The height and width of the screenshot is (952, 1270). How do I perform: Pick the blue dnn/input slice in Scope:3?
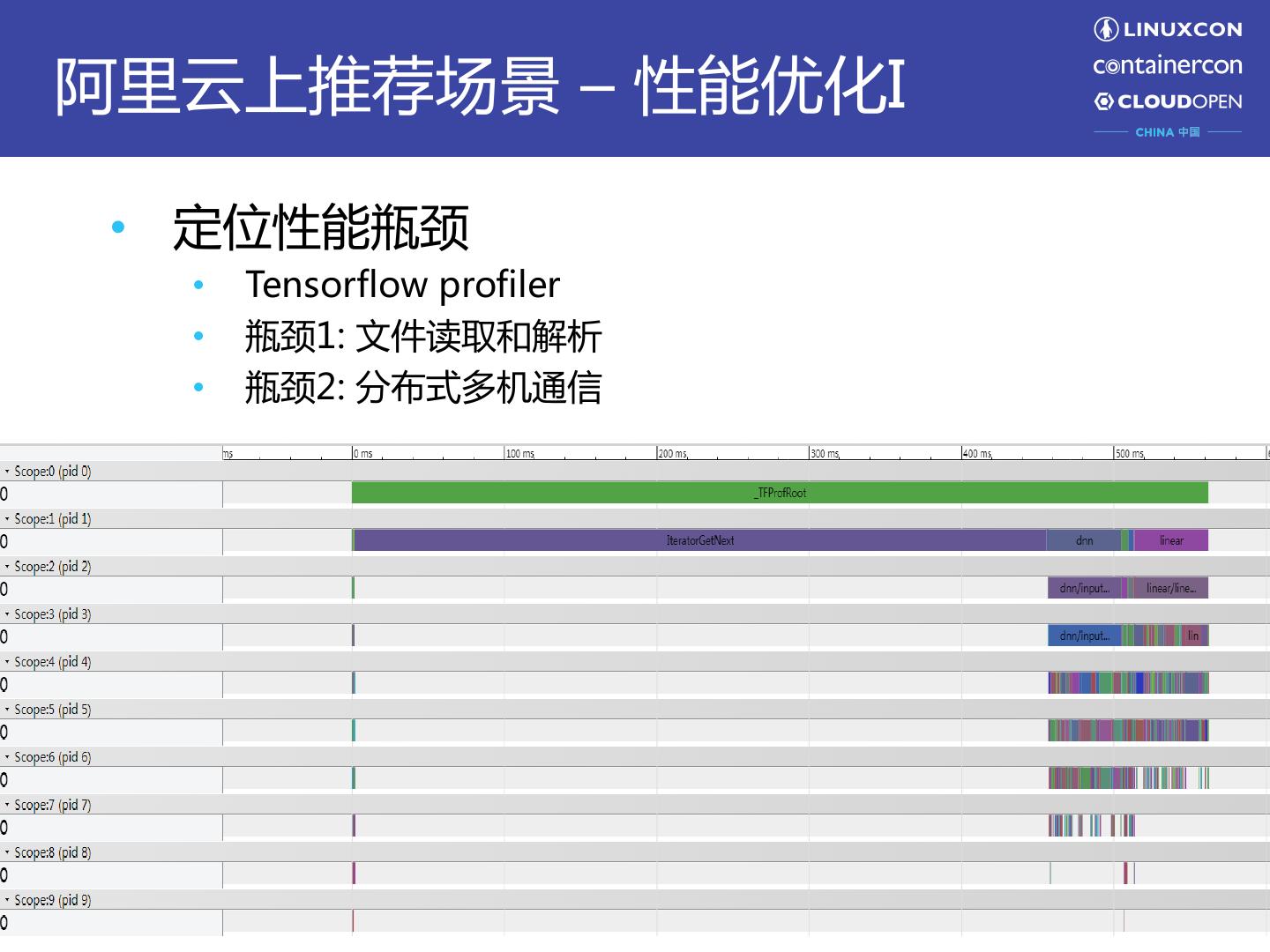[x=1084, y=636]
